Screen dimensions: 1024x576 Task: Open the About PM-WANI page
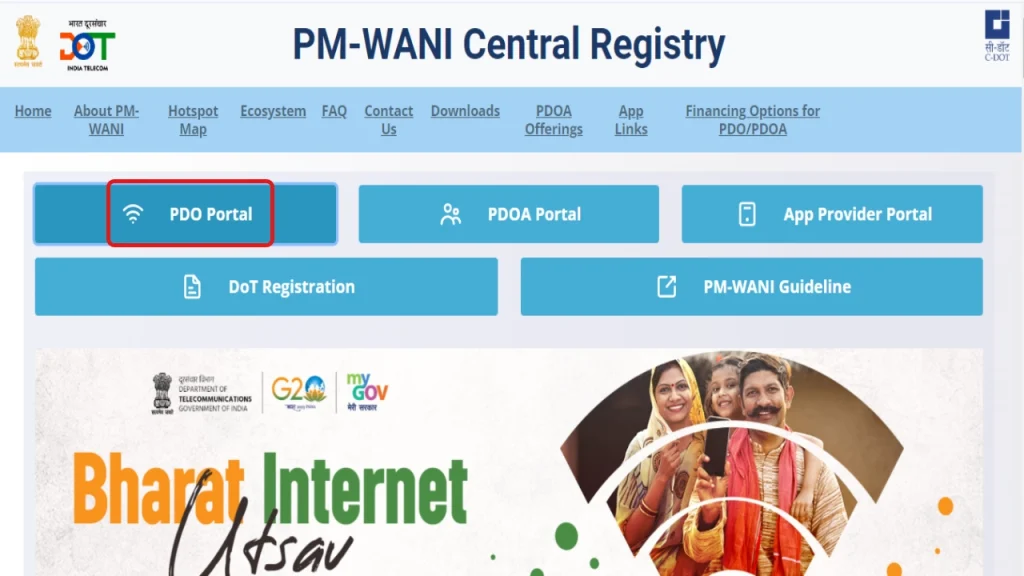106,120
